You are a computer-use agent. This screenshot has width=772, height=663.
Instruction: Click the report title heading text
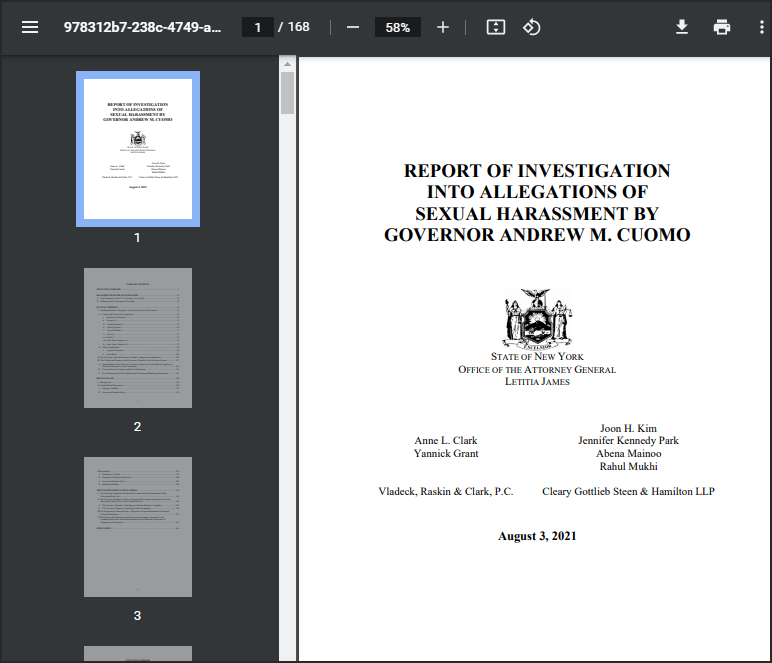[537, 203]
